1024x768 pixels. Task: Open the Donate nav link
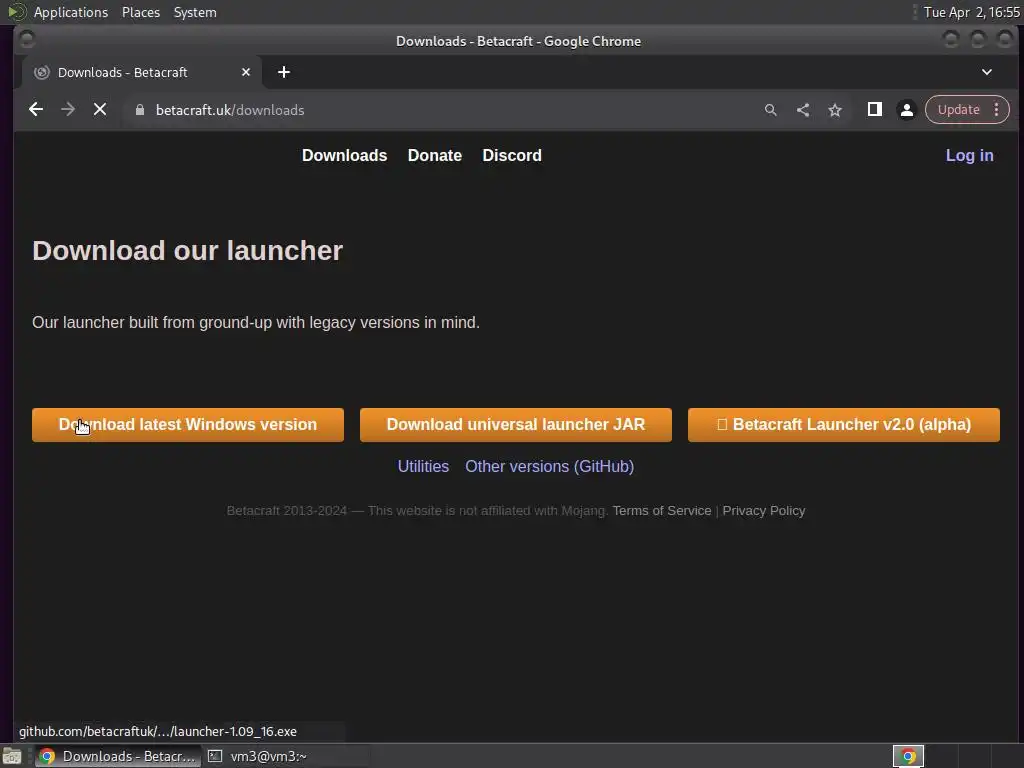(x=435, y=155)
